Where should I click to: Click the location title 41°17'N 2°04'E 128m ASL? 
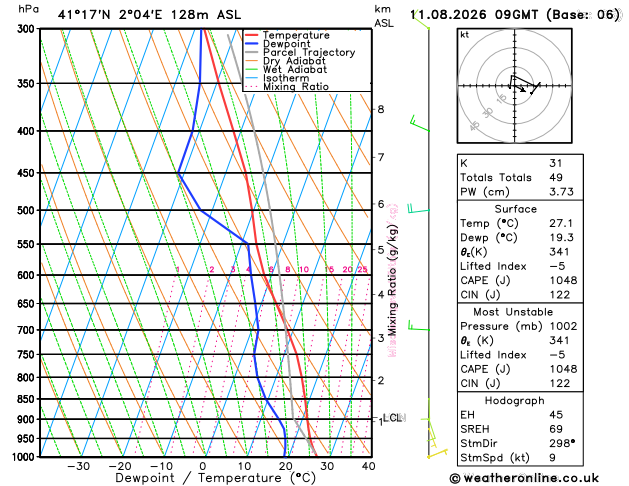click(x=149, y=15)
